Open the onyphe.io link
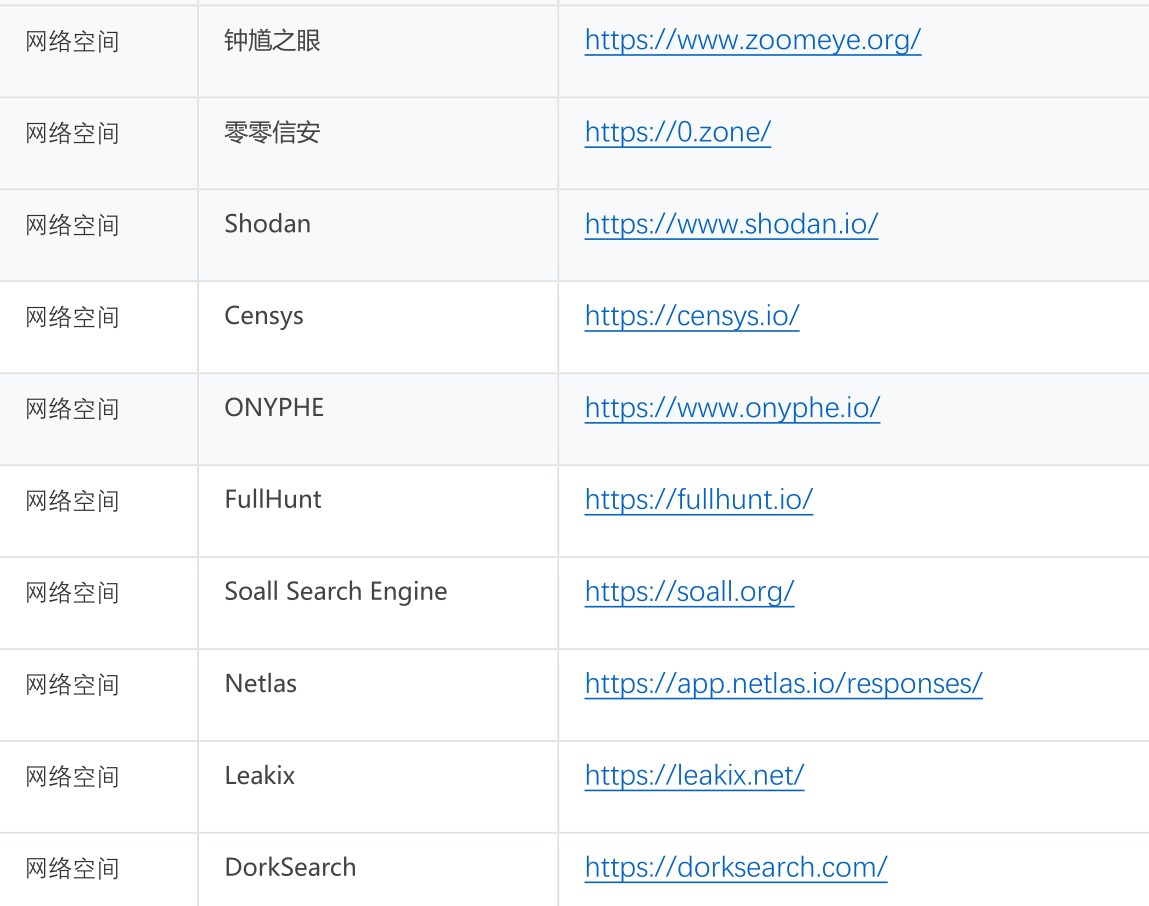Image resolution: width=1149 pixels, height=906 pixels. point(732,408)
